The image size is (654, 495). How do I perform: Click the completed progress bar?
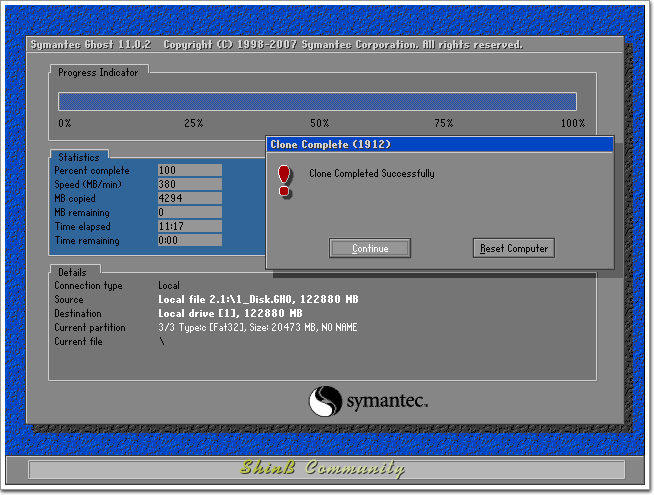[317, 101]
